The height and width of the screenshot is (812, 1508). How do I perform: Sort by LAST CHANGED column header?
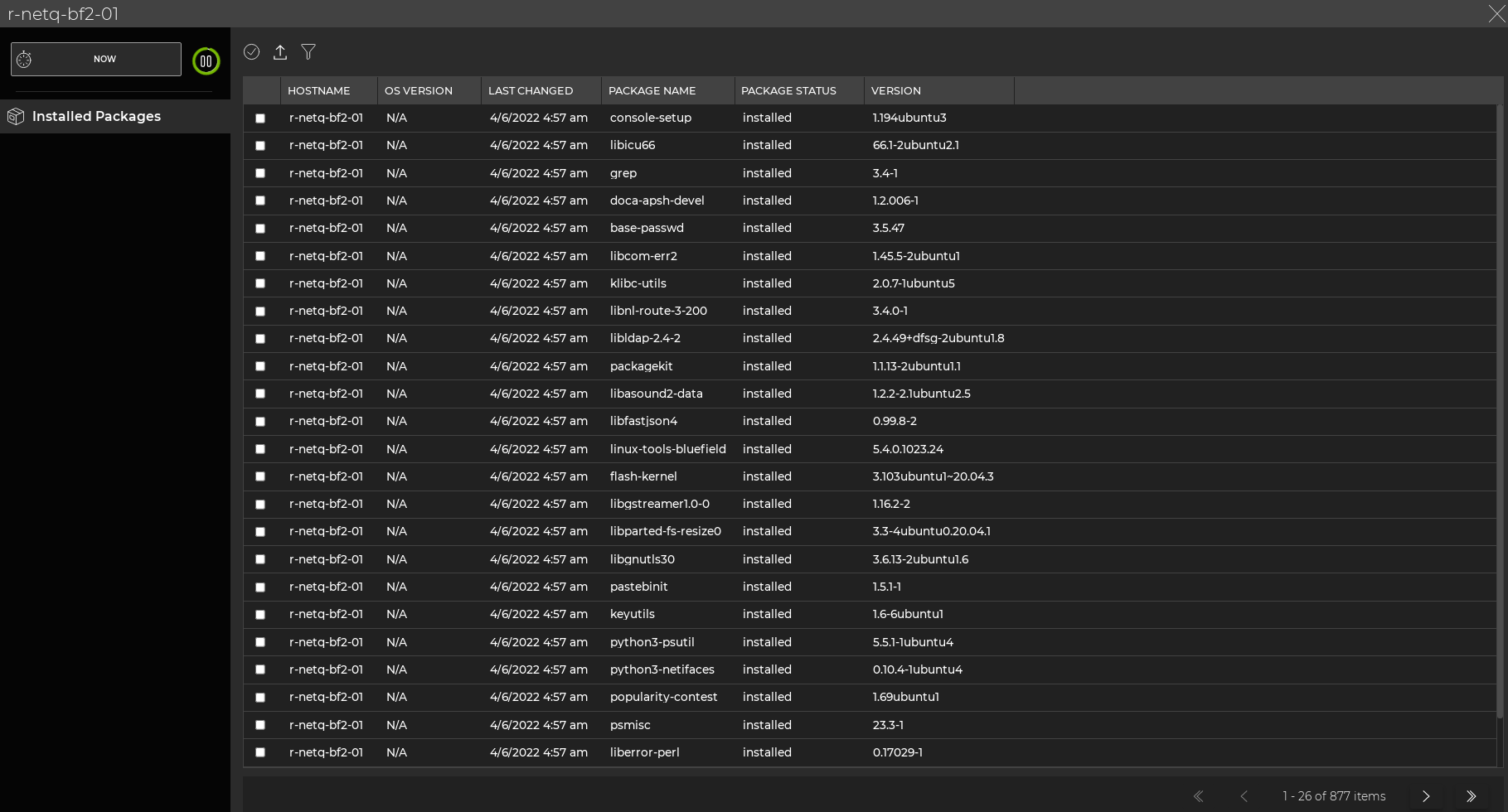click(x=530, y=91)
